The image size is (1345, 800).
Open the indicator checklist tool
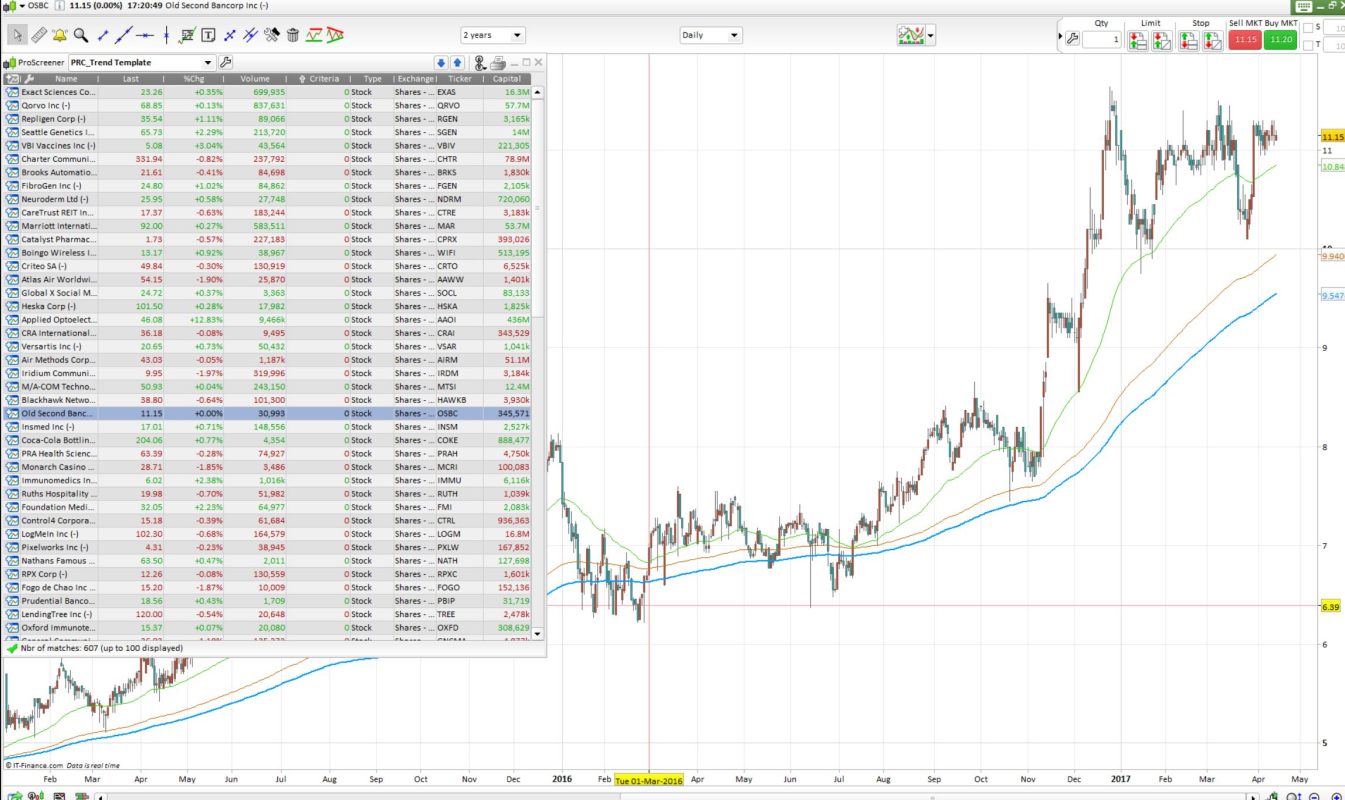(187, 35)
